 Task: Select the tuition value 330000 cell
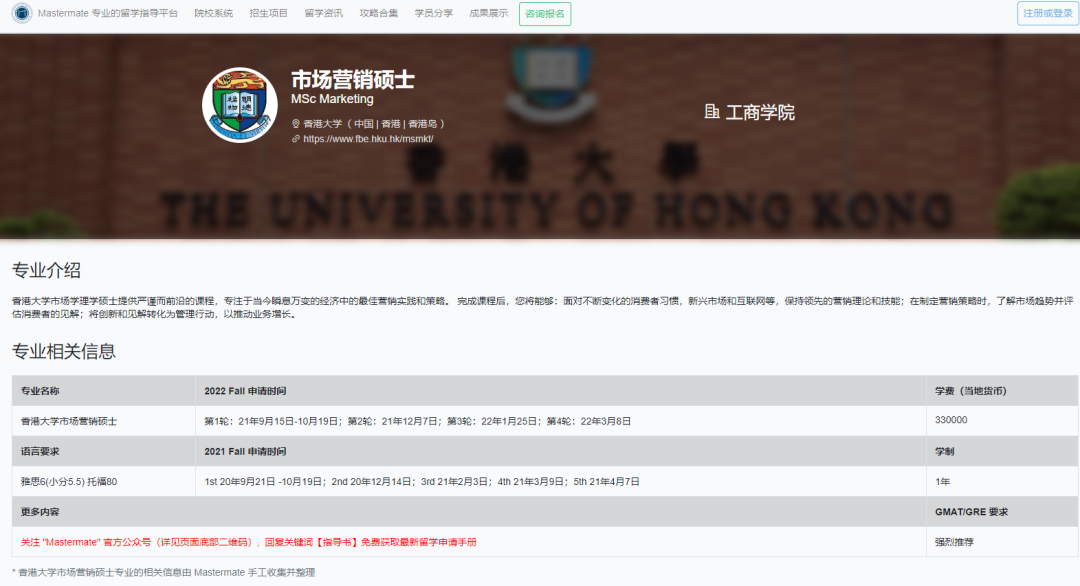951,420
